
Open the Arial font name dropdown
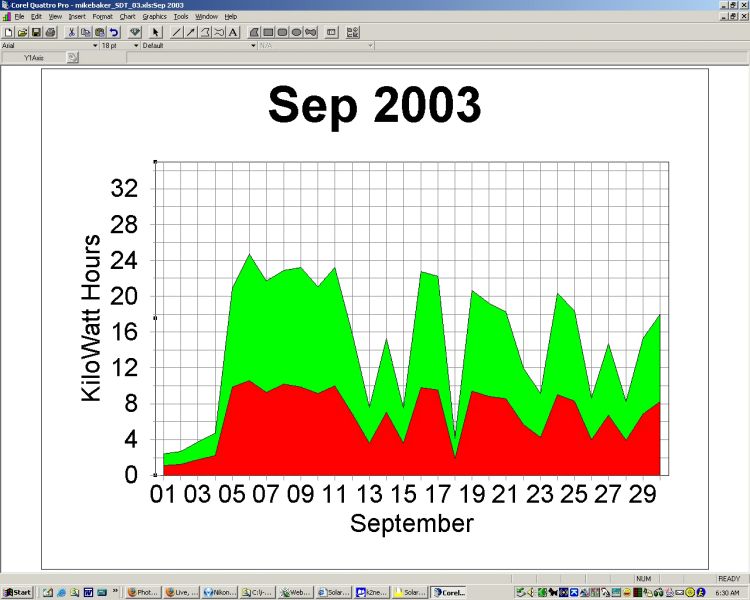[95, 45]
